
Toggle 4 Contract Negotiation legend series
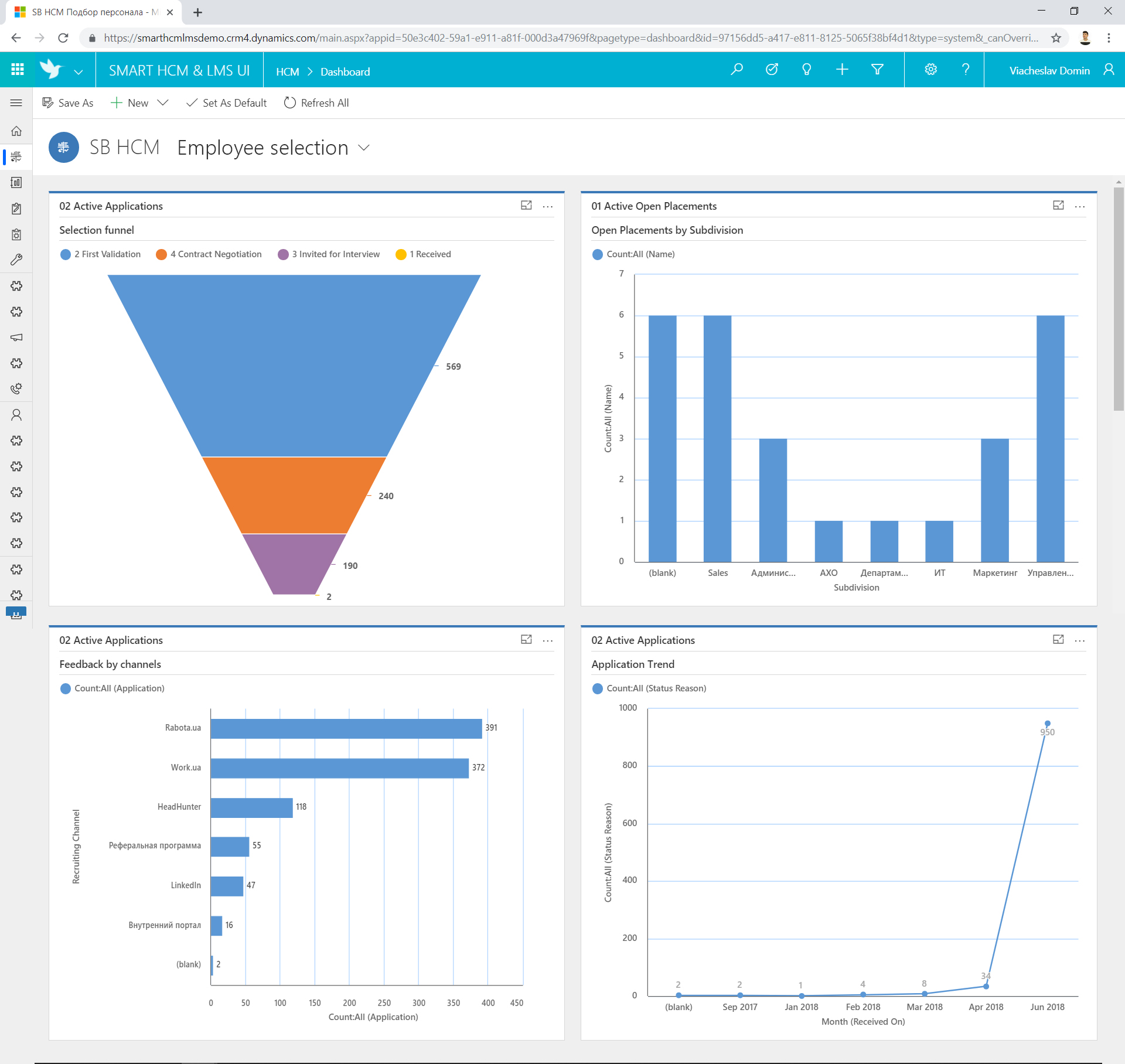(x=209, y=254)
